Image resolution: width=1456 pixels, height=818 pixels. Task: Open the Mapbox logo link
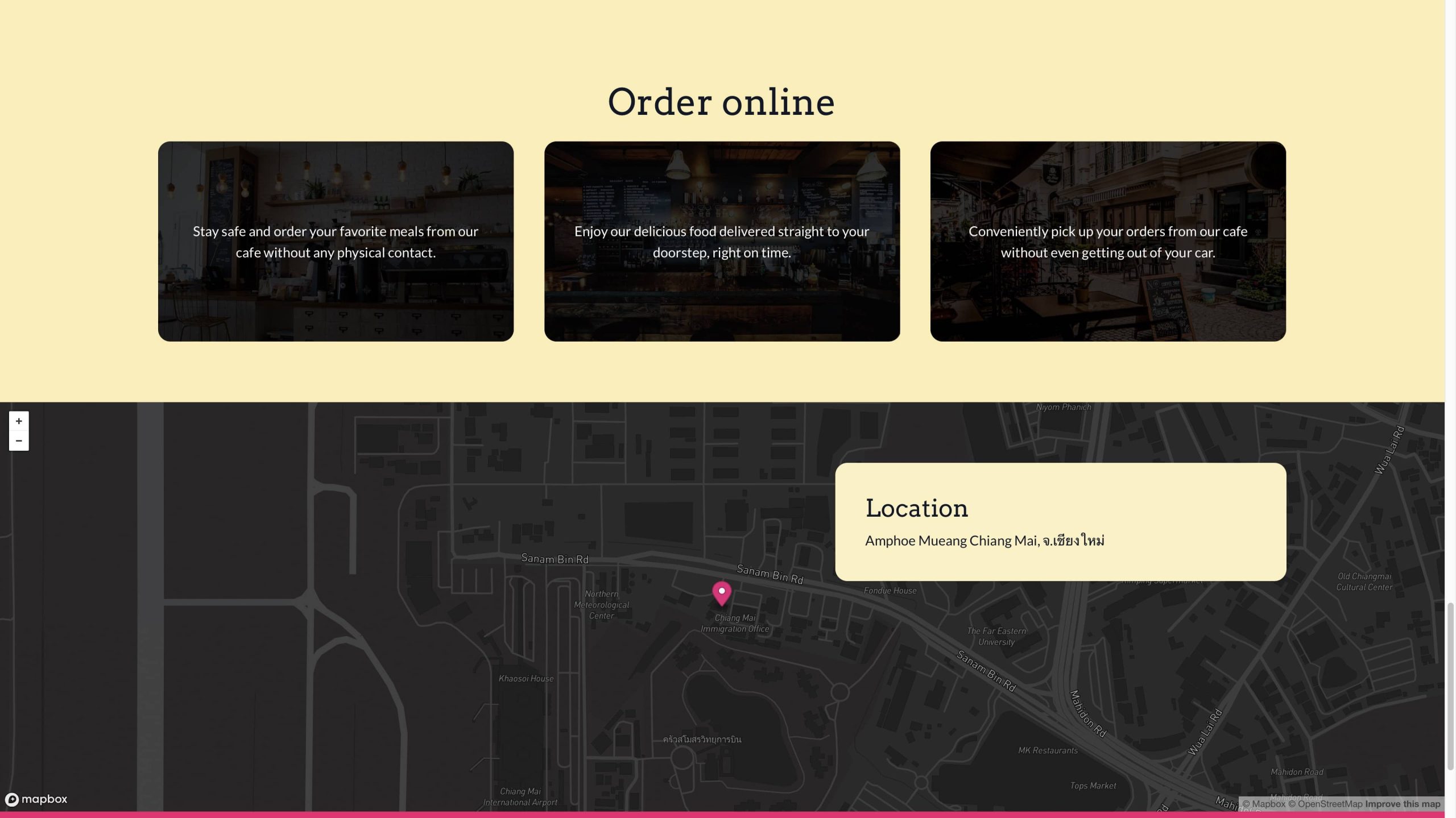(x=36, y=799)
